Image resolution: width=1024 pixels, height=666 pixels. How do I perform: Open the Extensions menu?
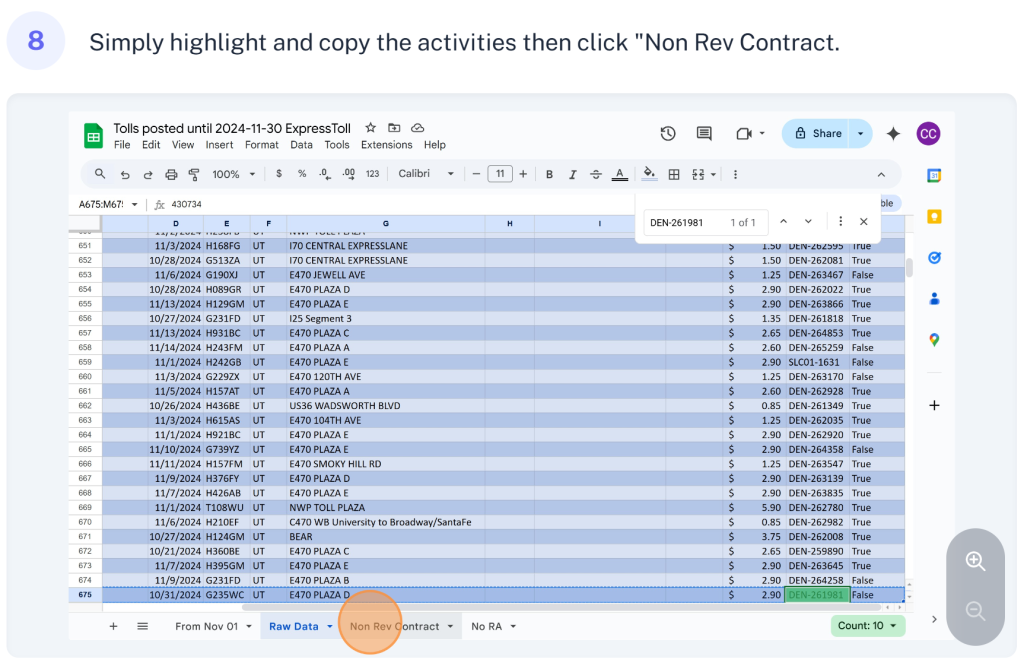(x=386, y=145)
